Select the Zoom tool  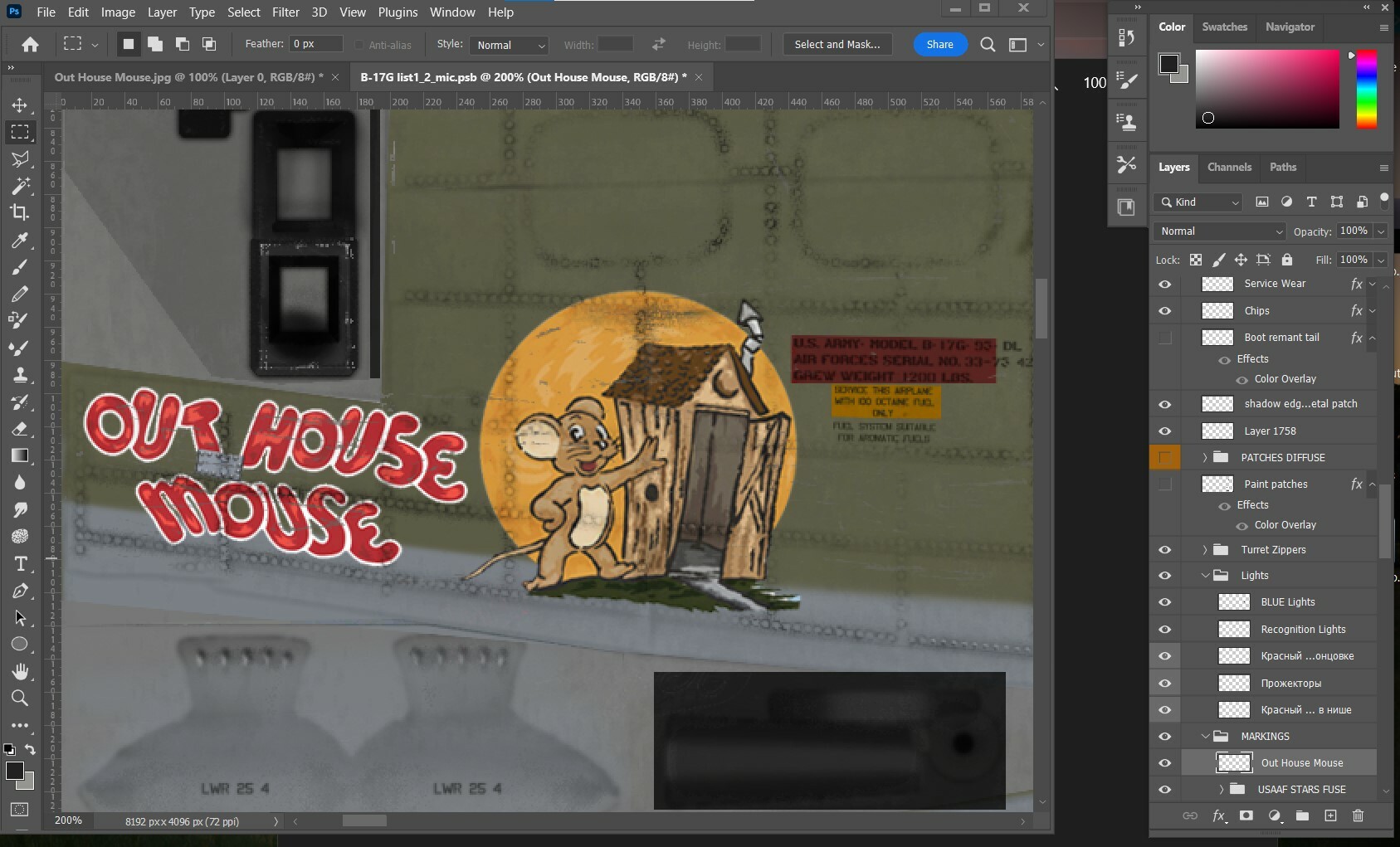[x=20, y=698]
